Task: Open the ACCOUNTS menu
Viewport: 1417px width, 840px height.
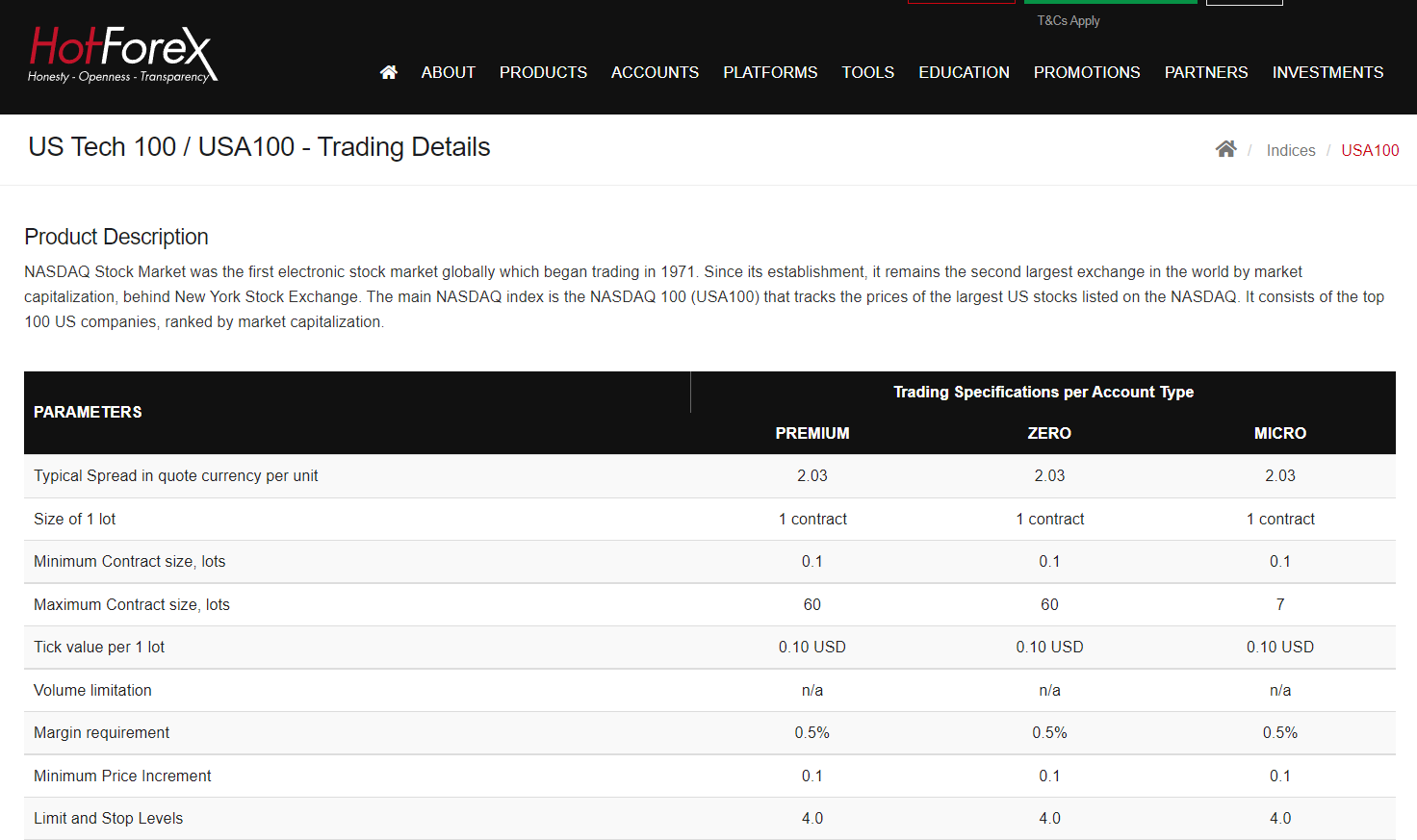Action: pos(655,72)
